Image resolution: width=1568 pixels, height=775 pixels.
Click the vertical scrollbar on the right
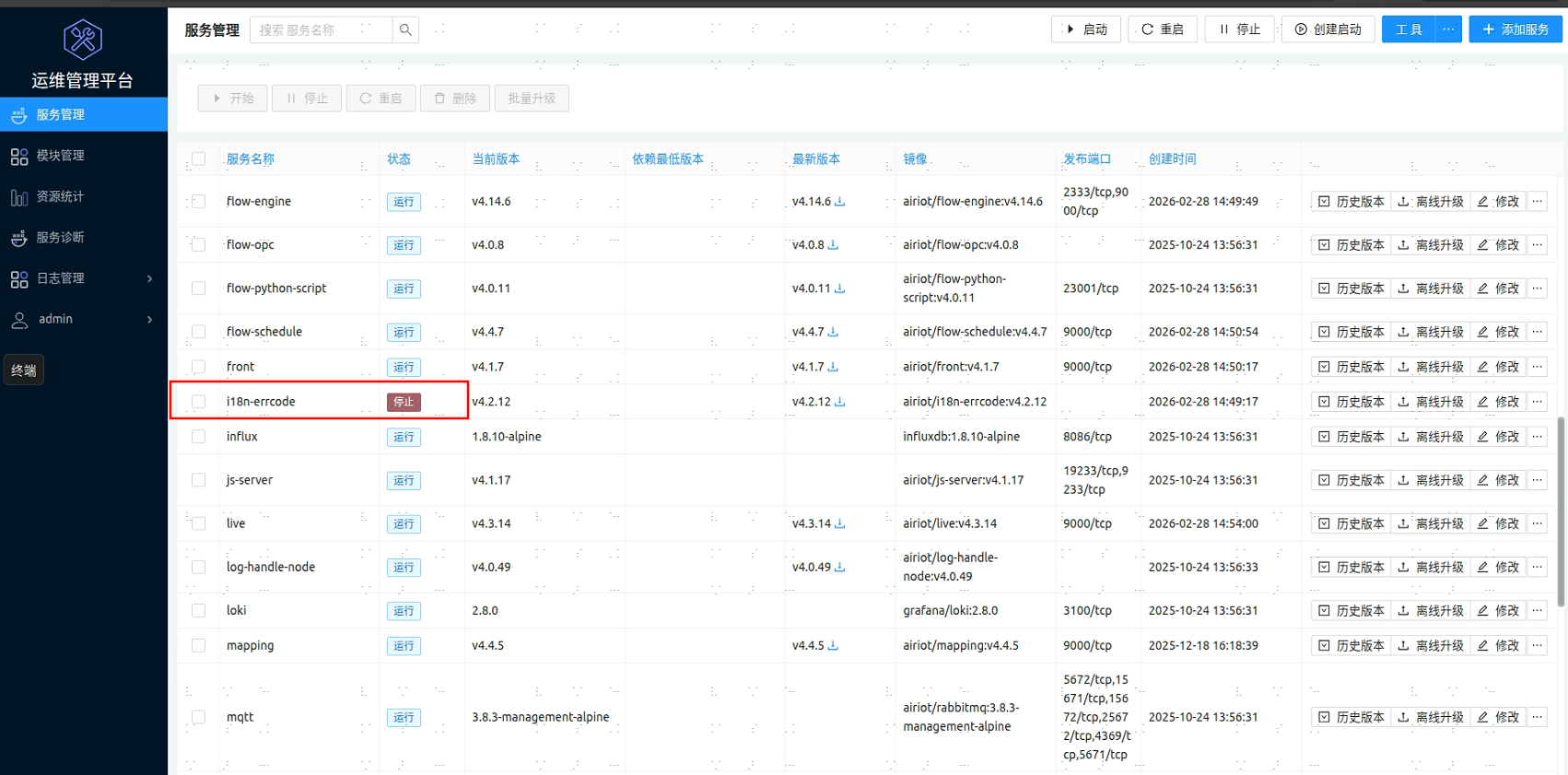pyautogui.click(x=1561, y=511)
